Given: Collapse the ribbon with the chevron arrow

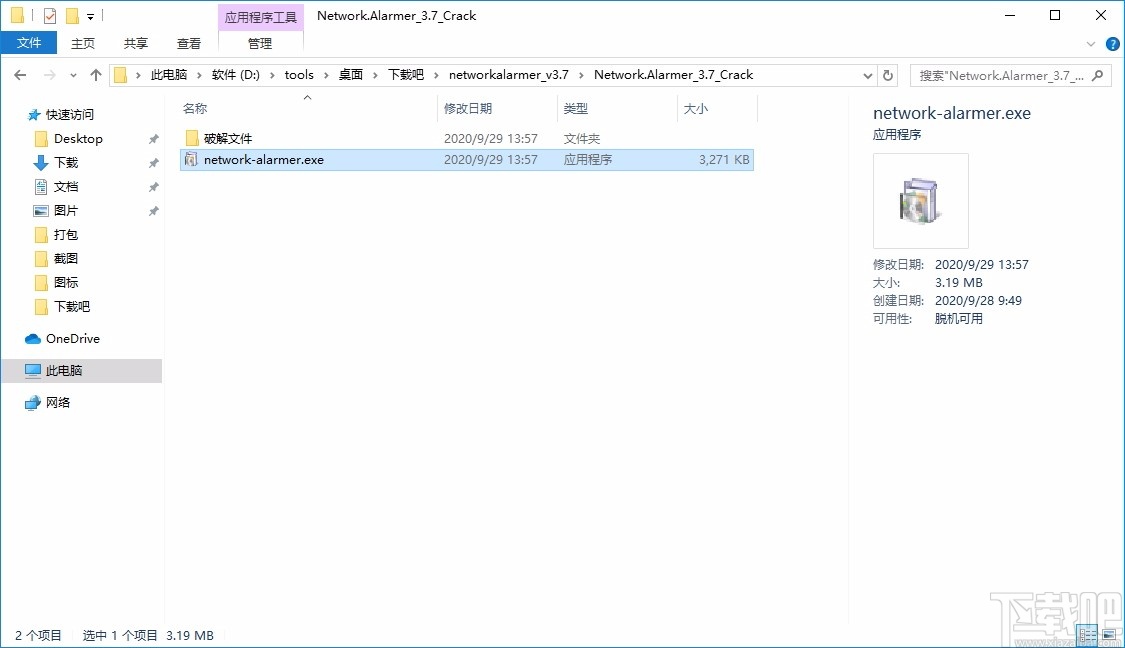Looking at the screenshot, I should tap(1091, 43).
